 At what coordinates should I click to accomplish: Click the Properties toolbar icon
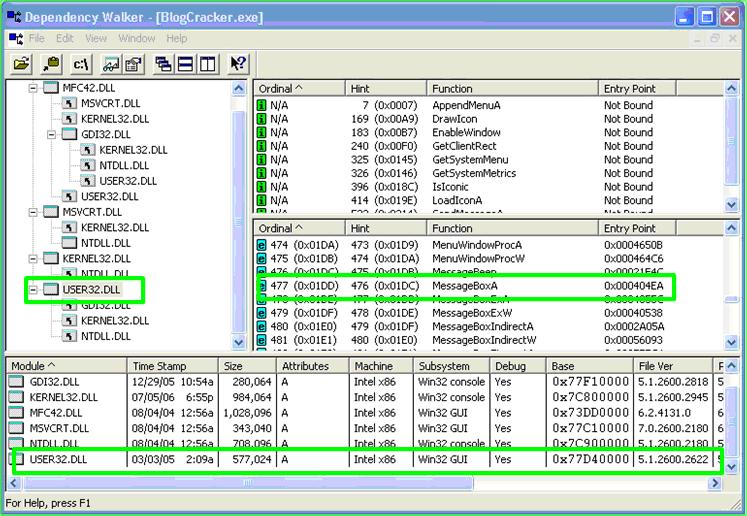(x=132, y=63)
